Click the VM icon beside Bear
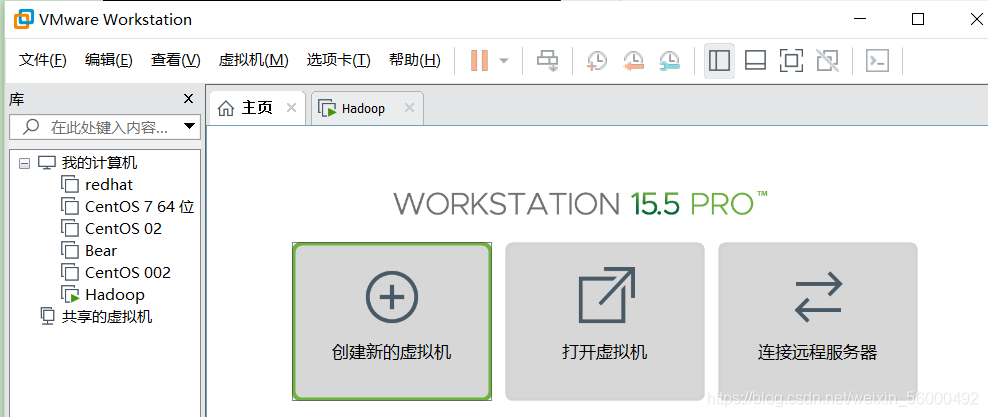Image resolution: width=988 pixels, height=417 pixels. tap(69, 251)
